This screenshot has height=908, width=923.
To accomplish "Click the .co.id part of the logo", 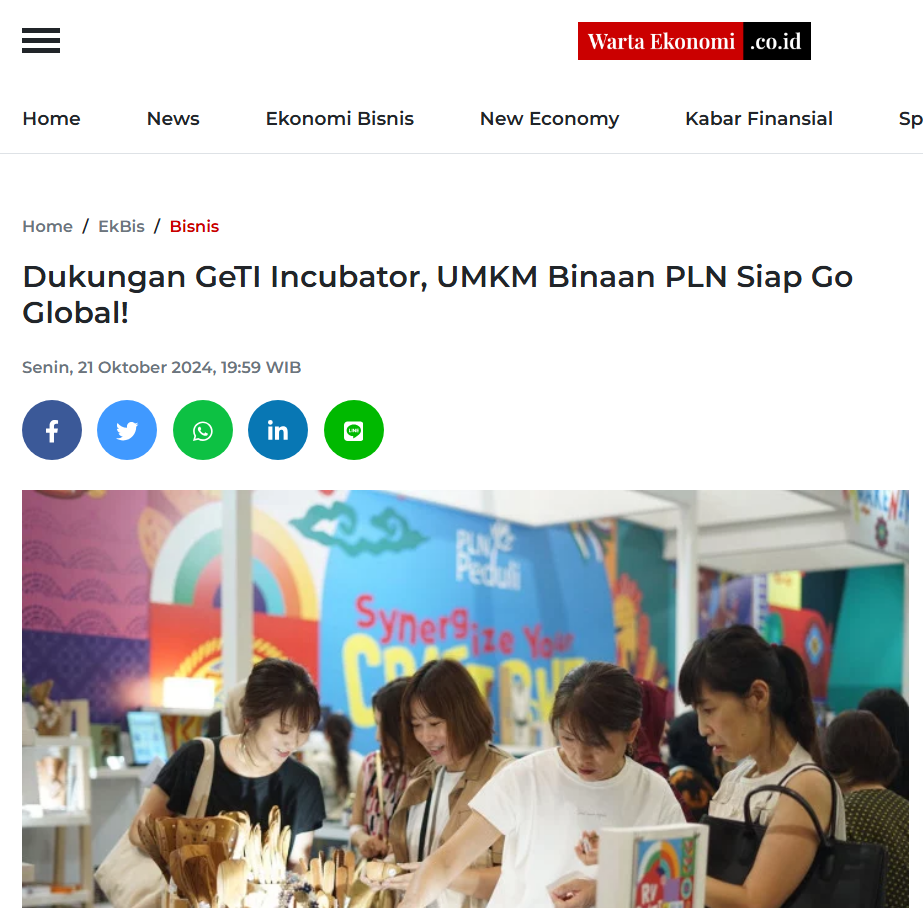I will (x=776, y=41).
